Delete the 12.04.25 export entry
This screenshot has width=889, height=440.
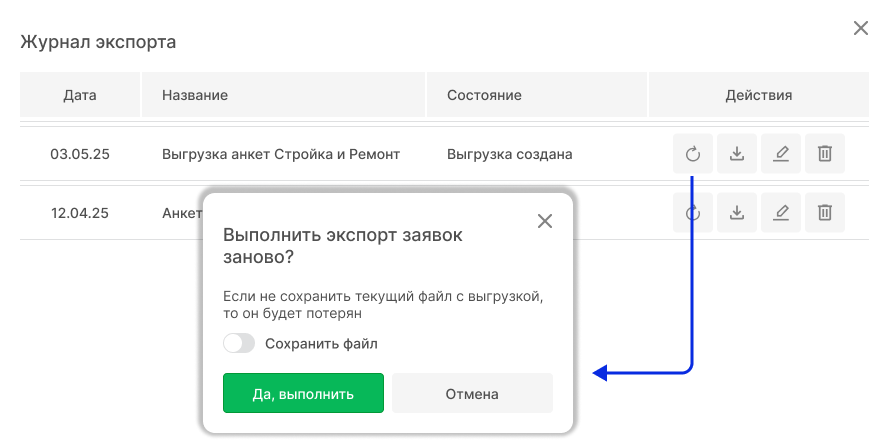(x=825, y=212)
